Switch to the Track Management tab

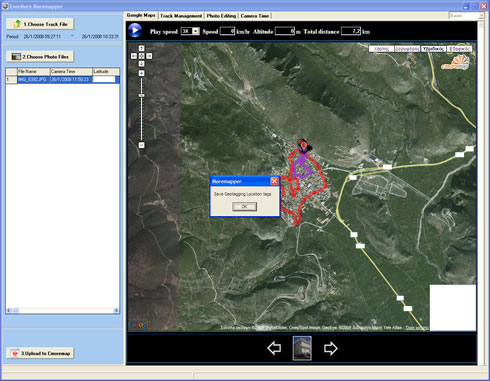pos(181,16)
